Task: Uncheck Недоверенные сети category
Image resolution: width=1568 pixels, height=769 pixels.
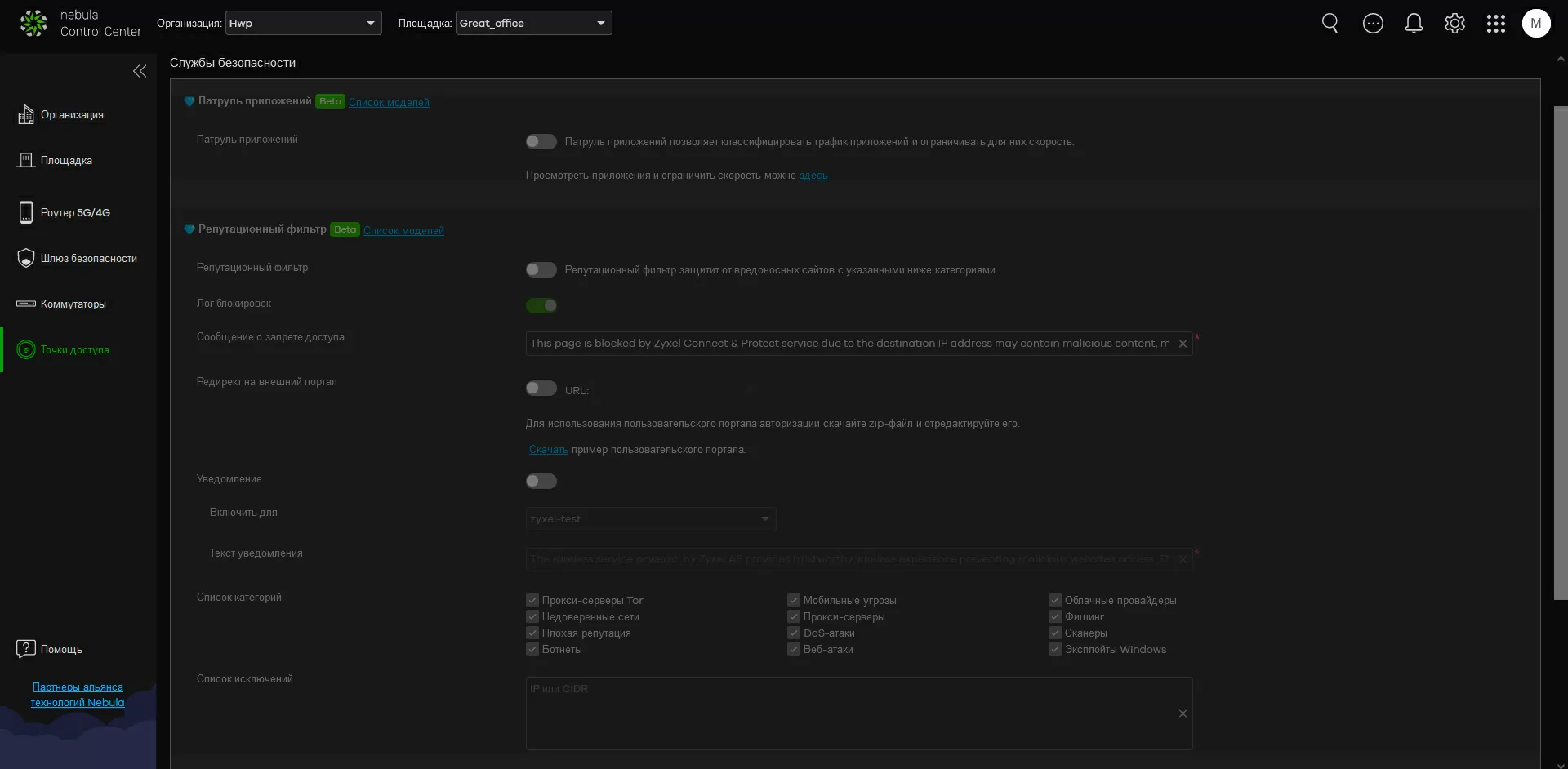Action: click(x=532, y=616)
